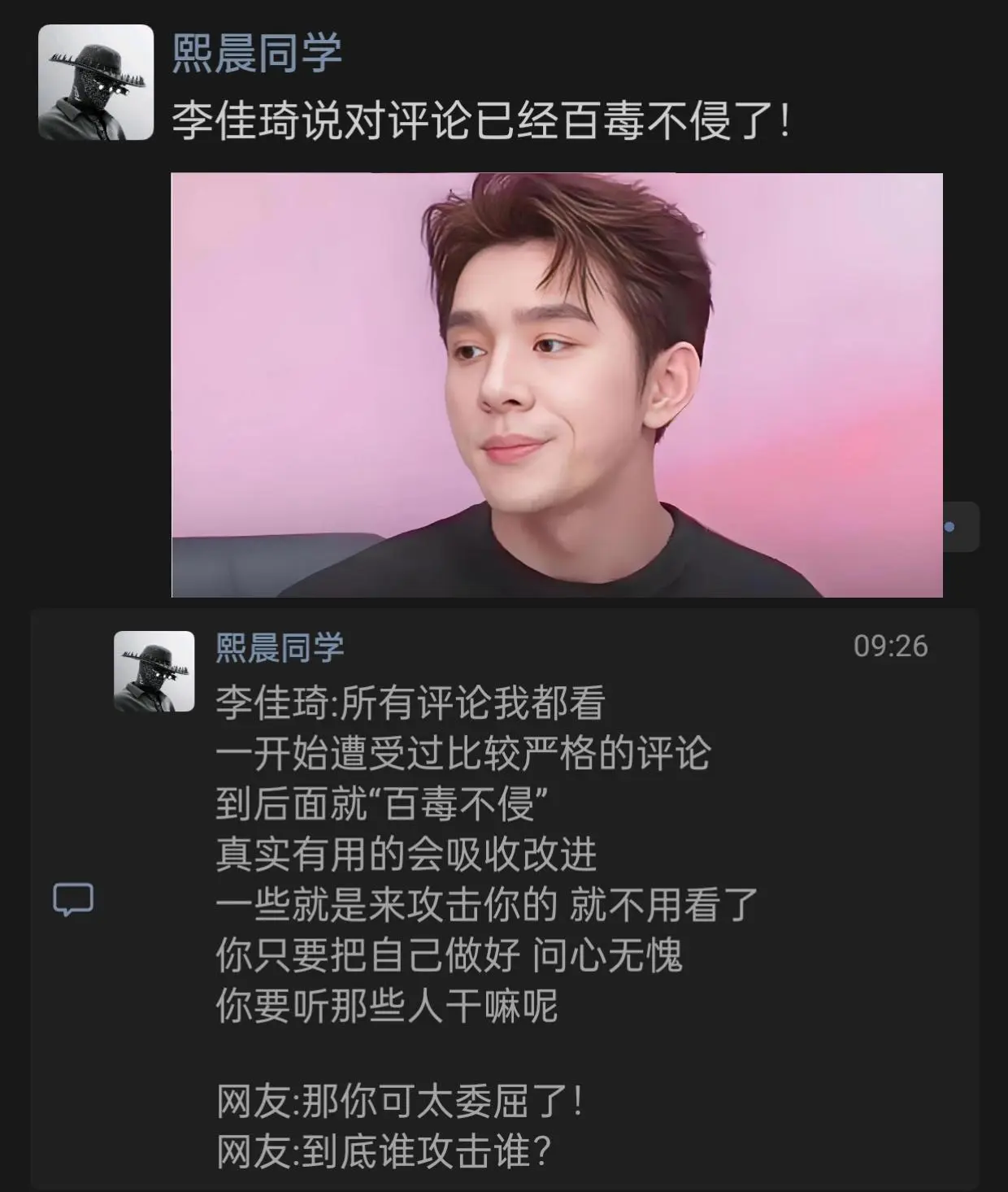Select the line 到后面就"百毒不侵"

[380, 804]
